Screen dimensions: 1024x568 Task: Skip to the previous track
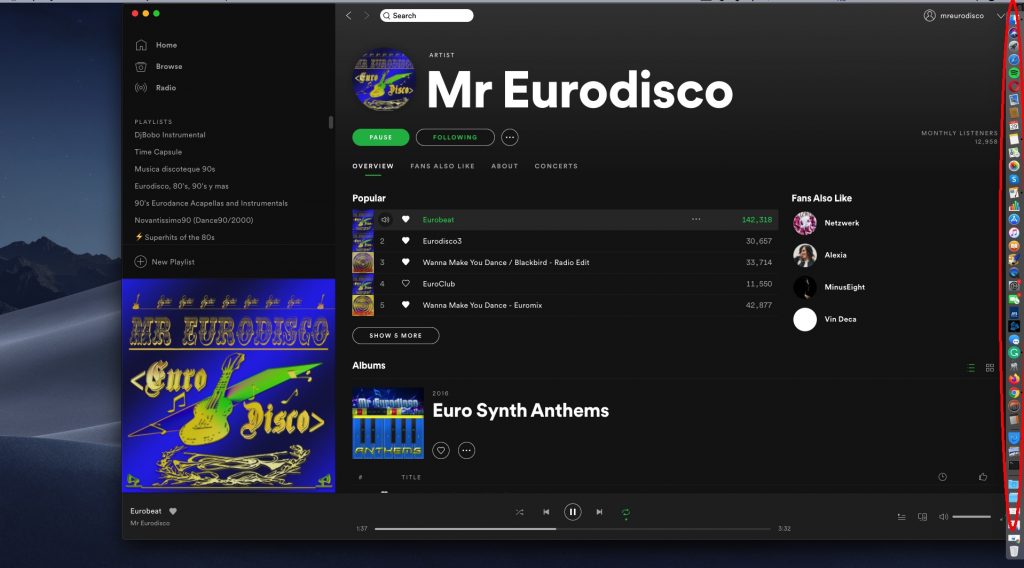coord(546,513)
